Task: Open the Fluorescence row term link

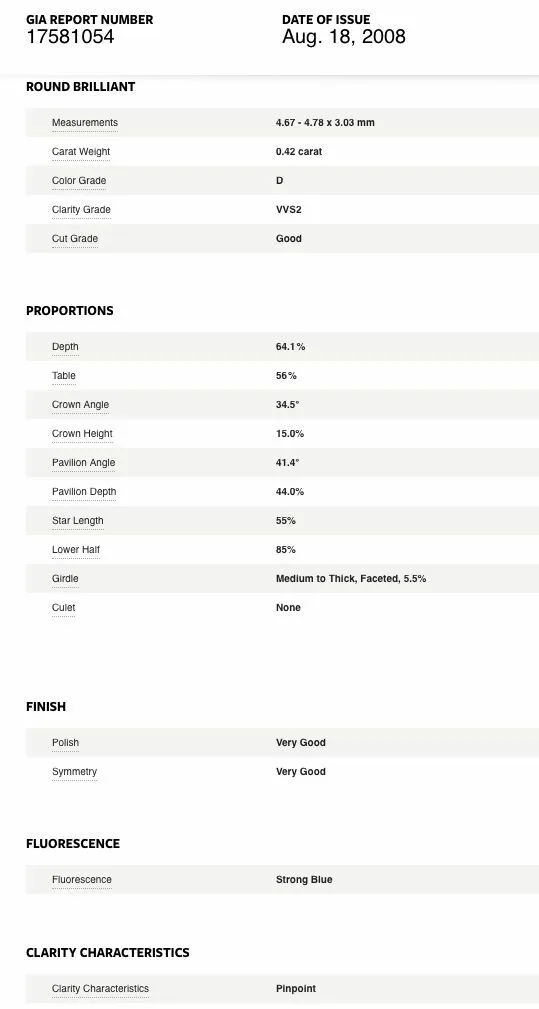Action: point(82,880)
